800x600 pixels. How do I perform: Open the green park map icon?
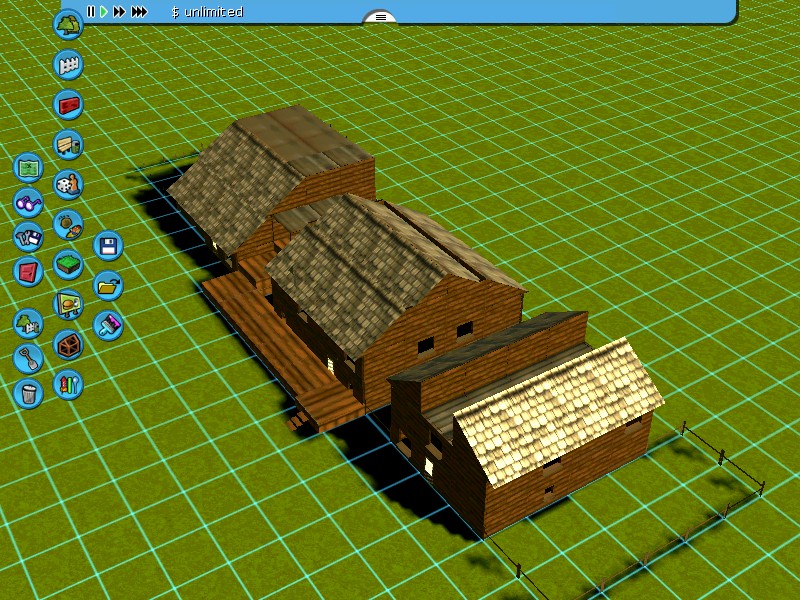[29, 167]
